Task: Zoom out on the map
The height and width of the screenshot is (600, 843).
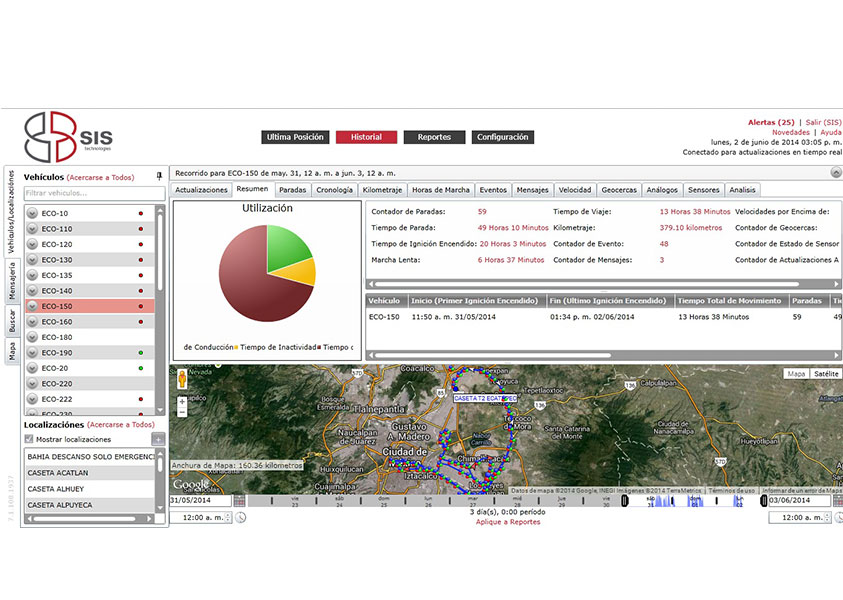Action: coord(182,412)
